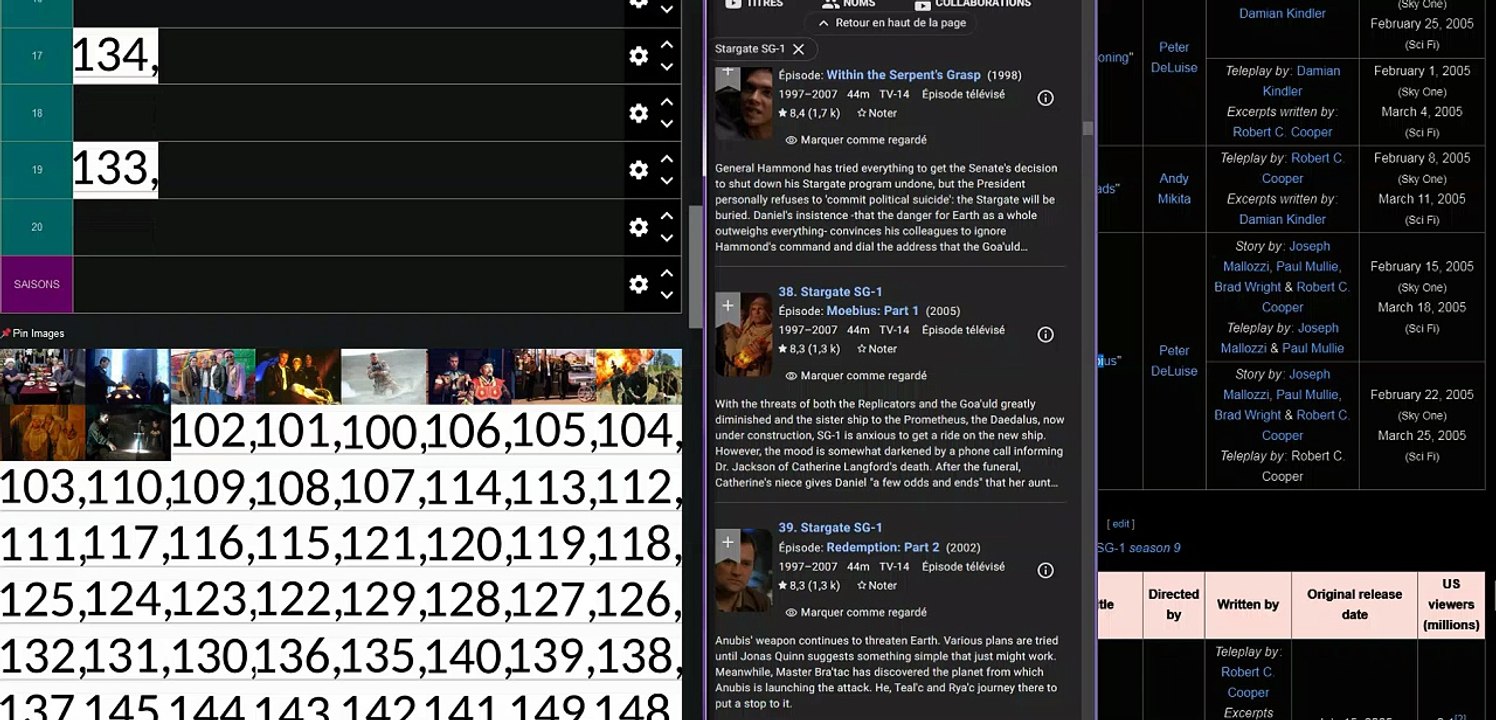Open settings gear for tier row 17
The height and width of the screenshot is (720, 1496).
[x=638, y=56]
